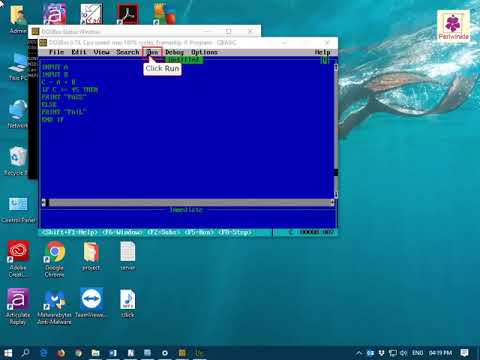Open the Edit menu in QBasic

click(79, 52)
